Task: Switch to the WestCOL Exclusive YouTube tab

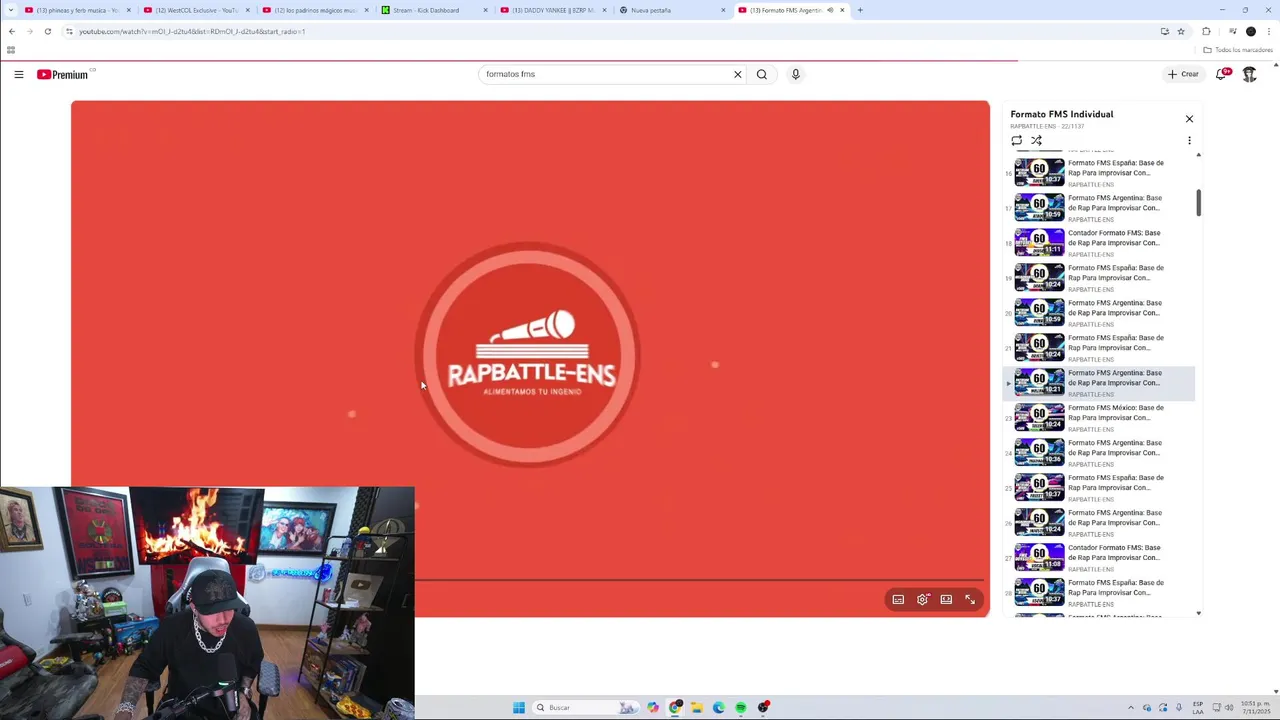Action: [x=195, y=10]
